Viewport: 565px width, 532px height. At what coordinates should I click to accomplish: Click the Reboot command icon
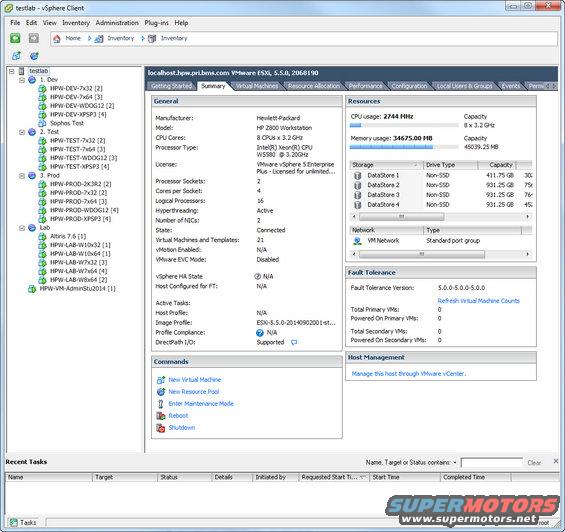tap(161, 416)
